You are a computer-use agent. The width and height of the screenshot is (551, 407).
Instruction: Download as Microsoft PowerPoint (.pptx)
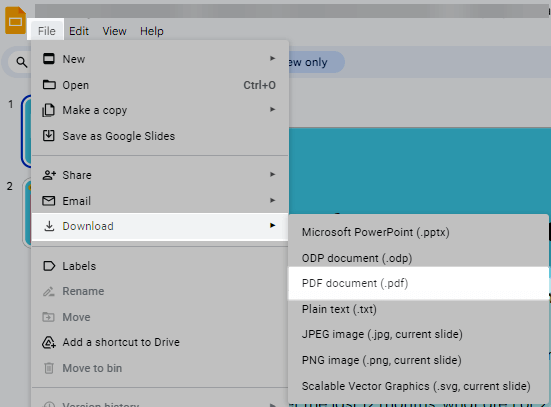[418, 232]
